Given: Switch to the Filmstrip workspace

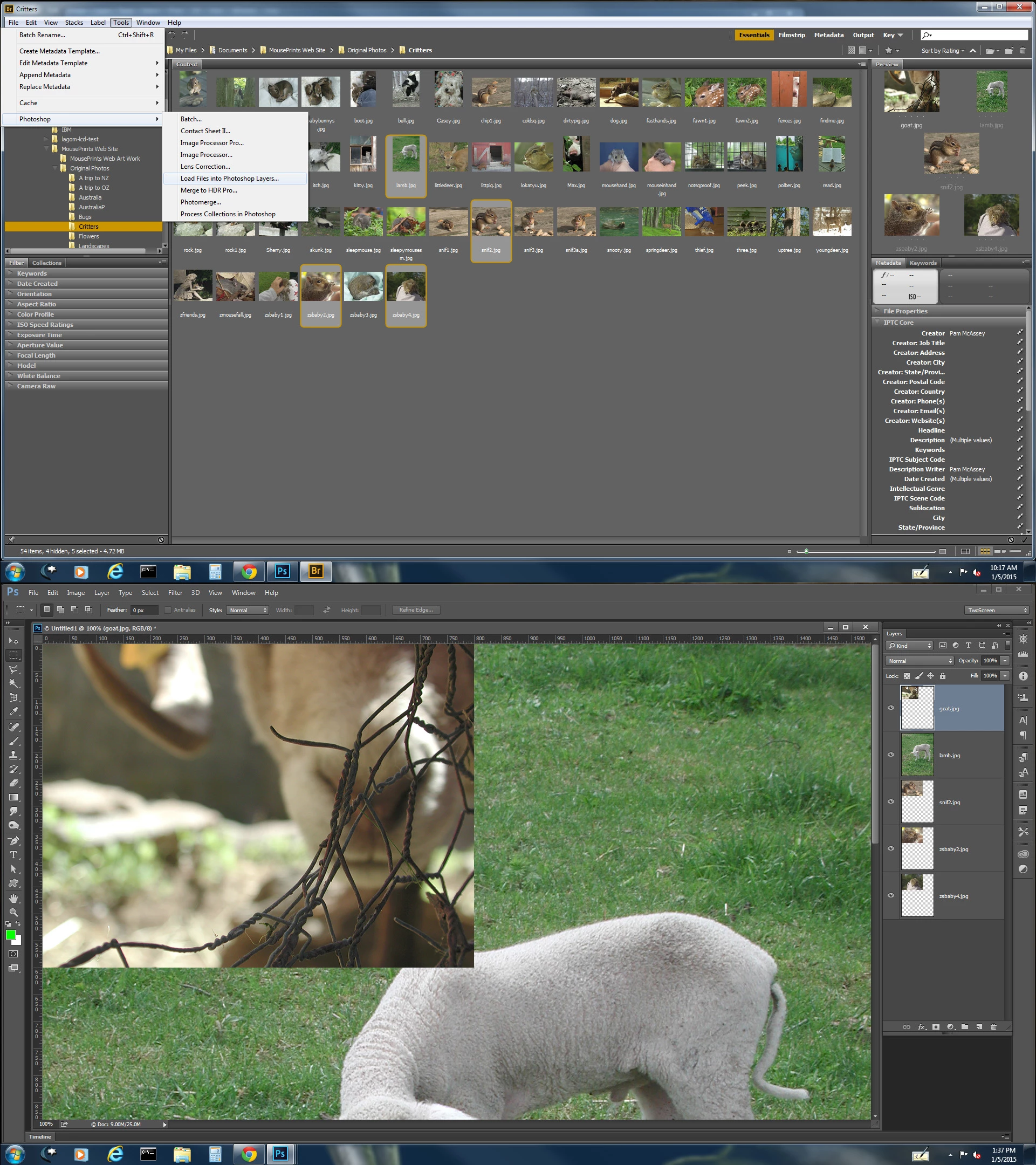Looking at the screenshot, I should (x=792, y=36).
